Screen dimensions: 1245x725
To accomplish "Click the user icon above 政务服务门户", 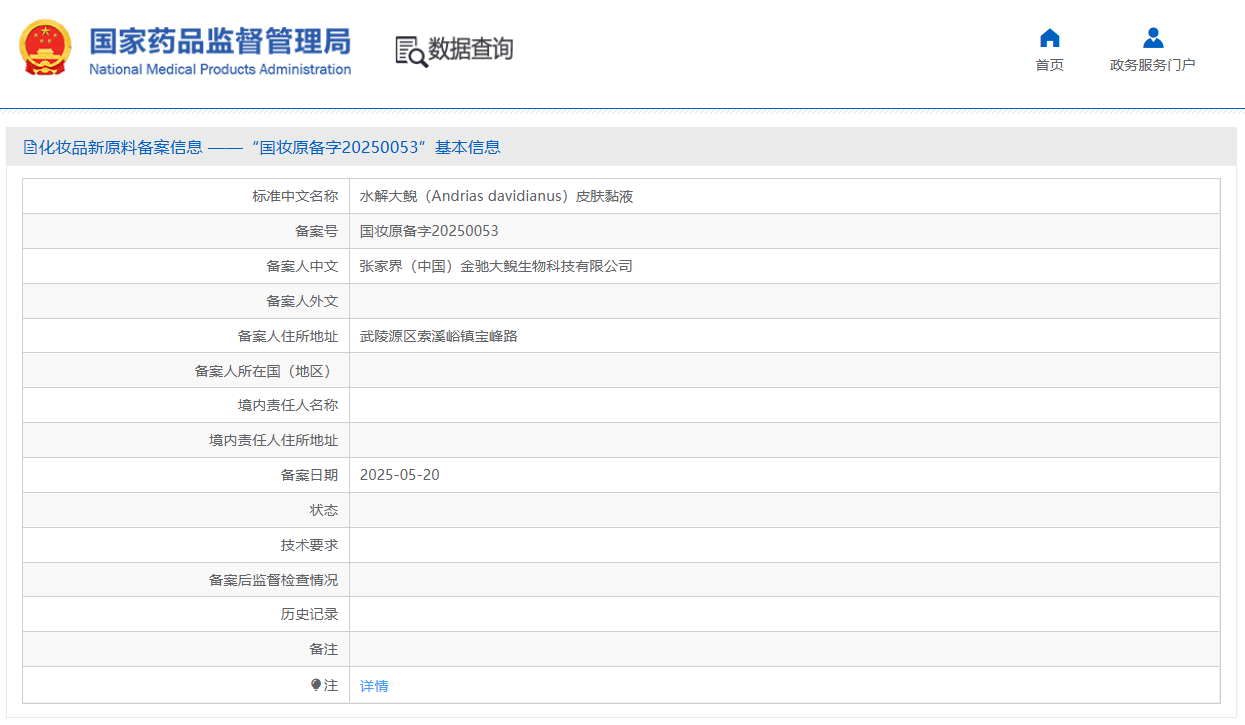I will click(1153, 38).
